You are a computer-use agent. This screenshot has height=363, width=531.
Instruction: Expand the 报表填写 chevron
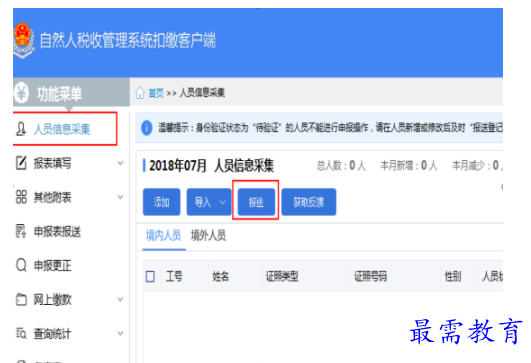click(120, 163)
